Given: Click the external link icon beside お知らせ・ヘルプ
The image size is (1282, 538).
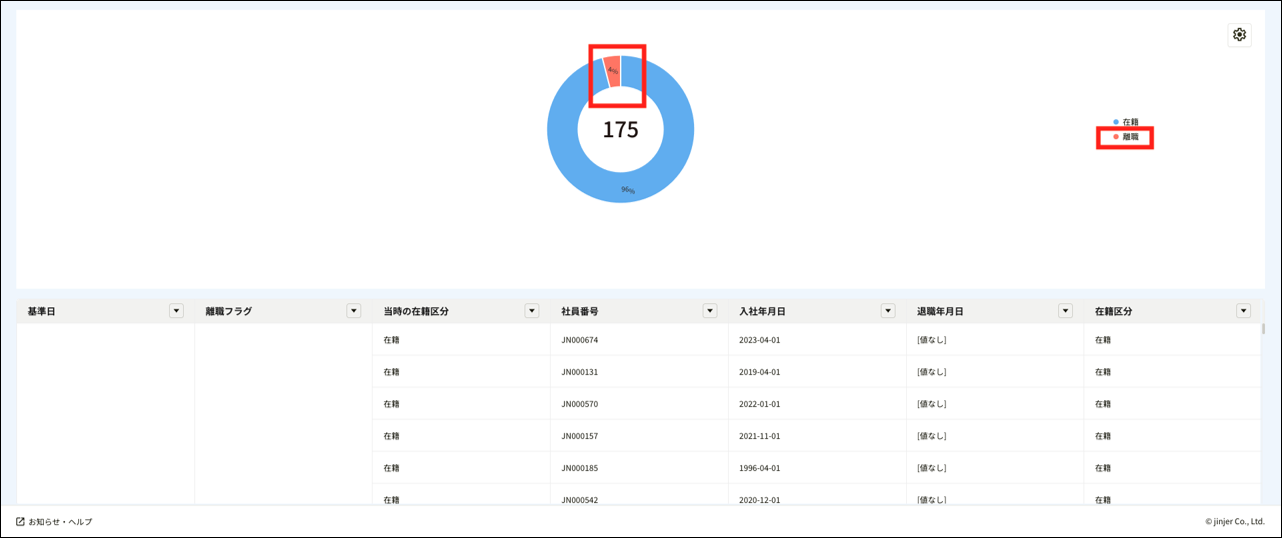Looking at the screenshot, I should 20,521.
